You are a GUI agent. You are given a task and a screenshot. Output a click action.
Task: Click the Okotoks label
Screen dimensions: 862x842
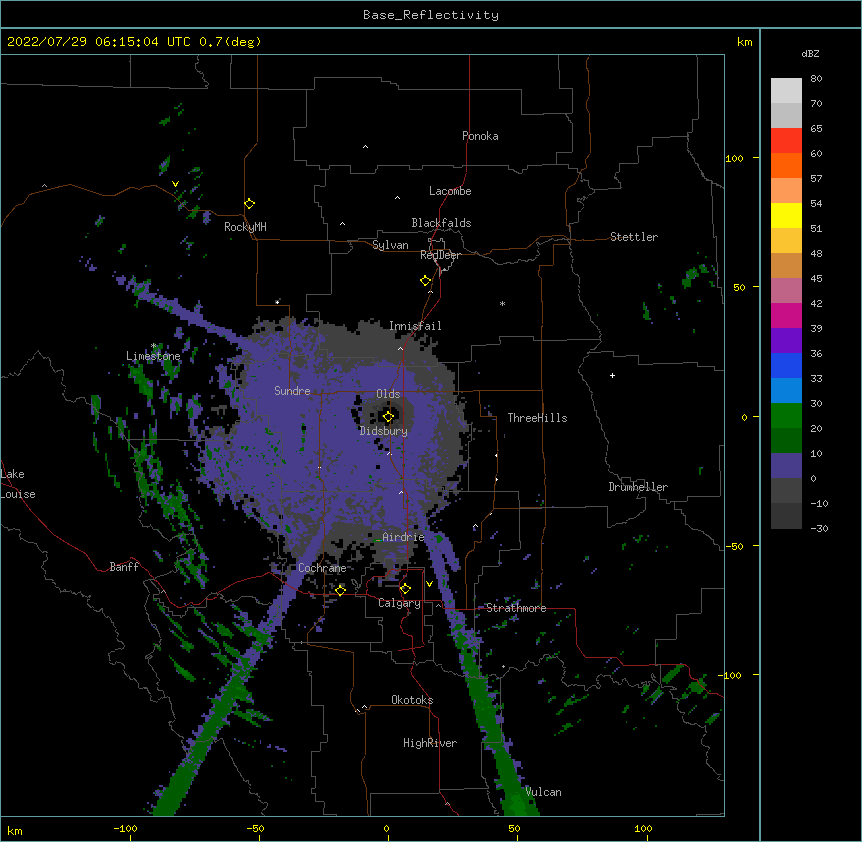coord(412,700)
